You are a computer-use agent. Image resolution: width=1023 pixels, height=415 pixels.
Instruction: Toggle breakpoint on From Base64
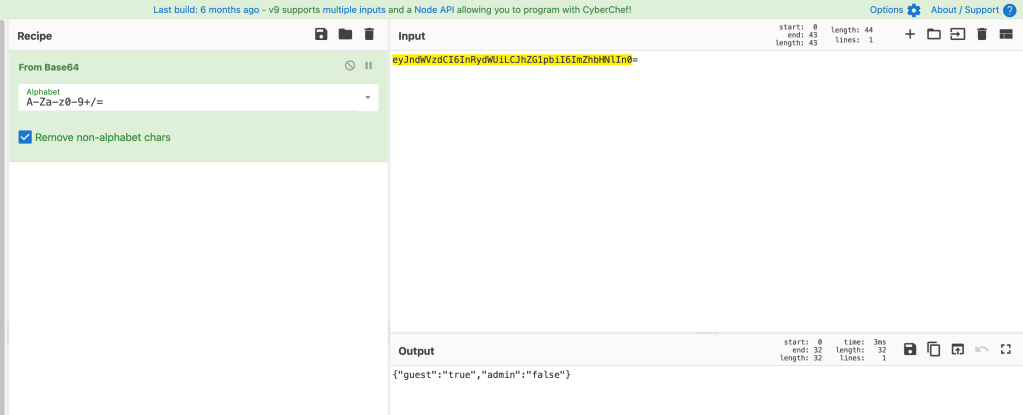tap(368, 66)
